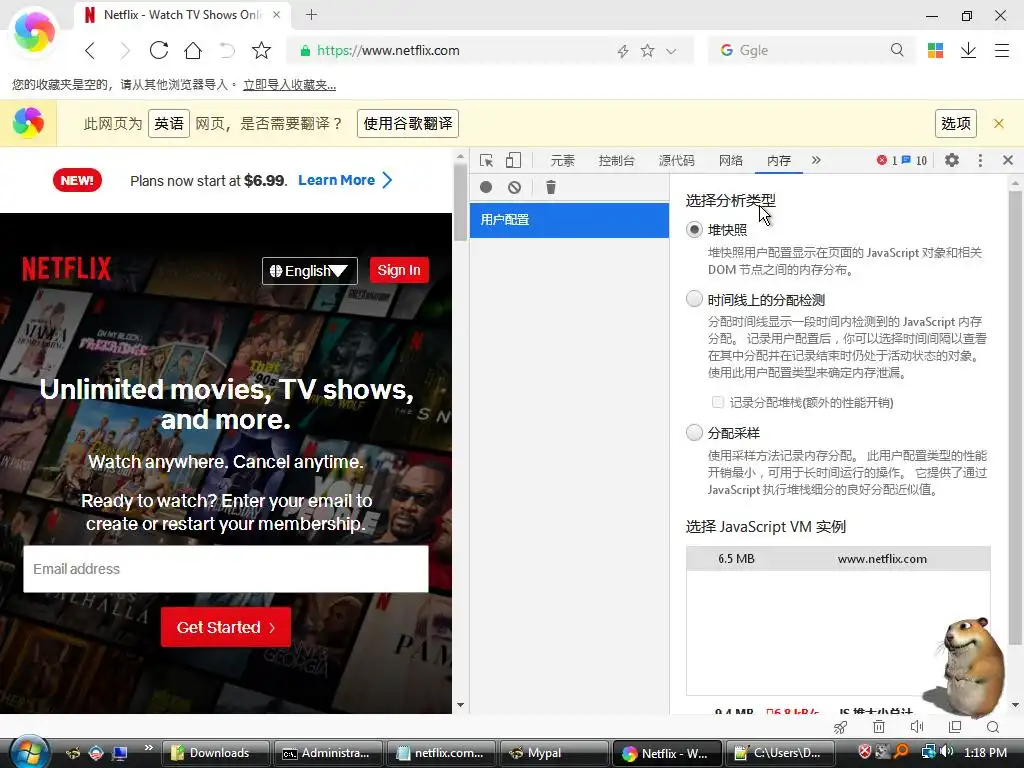Click the rocket accelerator icon in status bar
This screenshot has height=768, width=1024.
pyautogui.click(x=840, y=727)
